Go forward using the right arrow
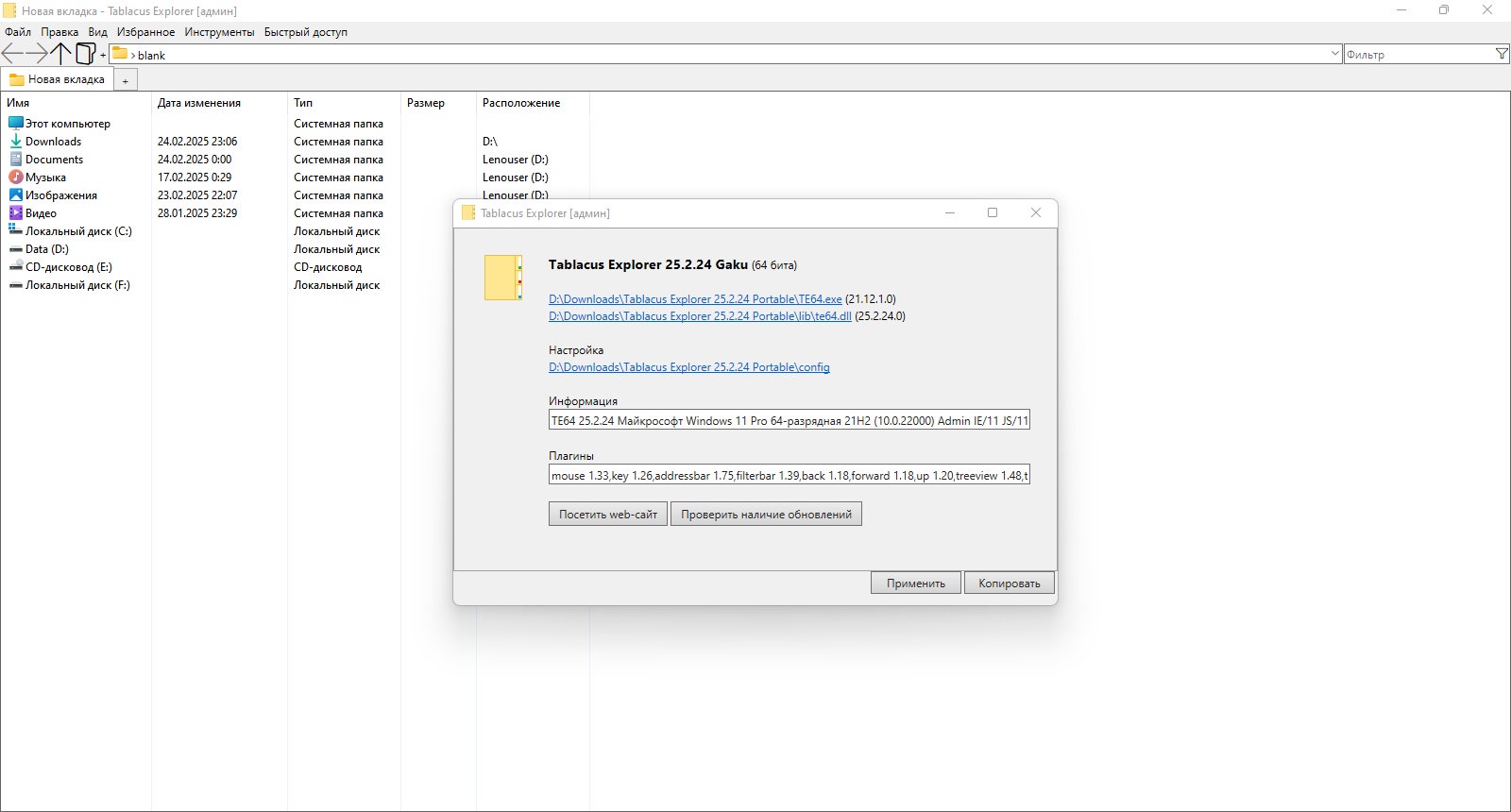 click(37, 54)
